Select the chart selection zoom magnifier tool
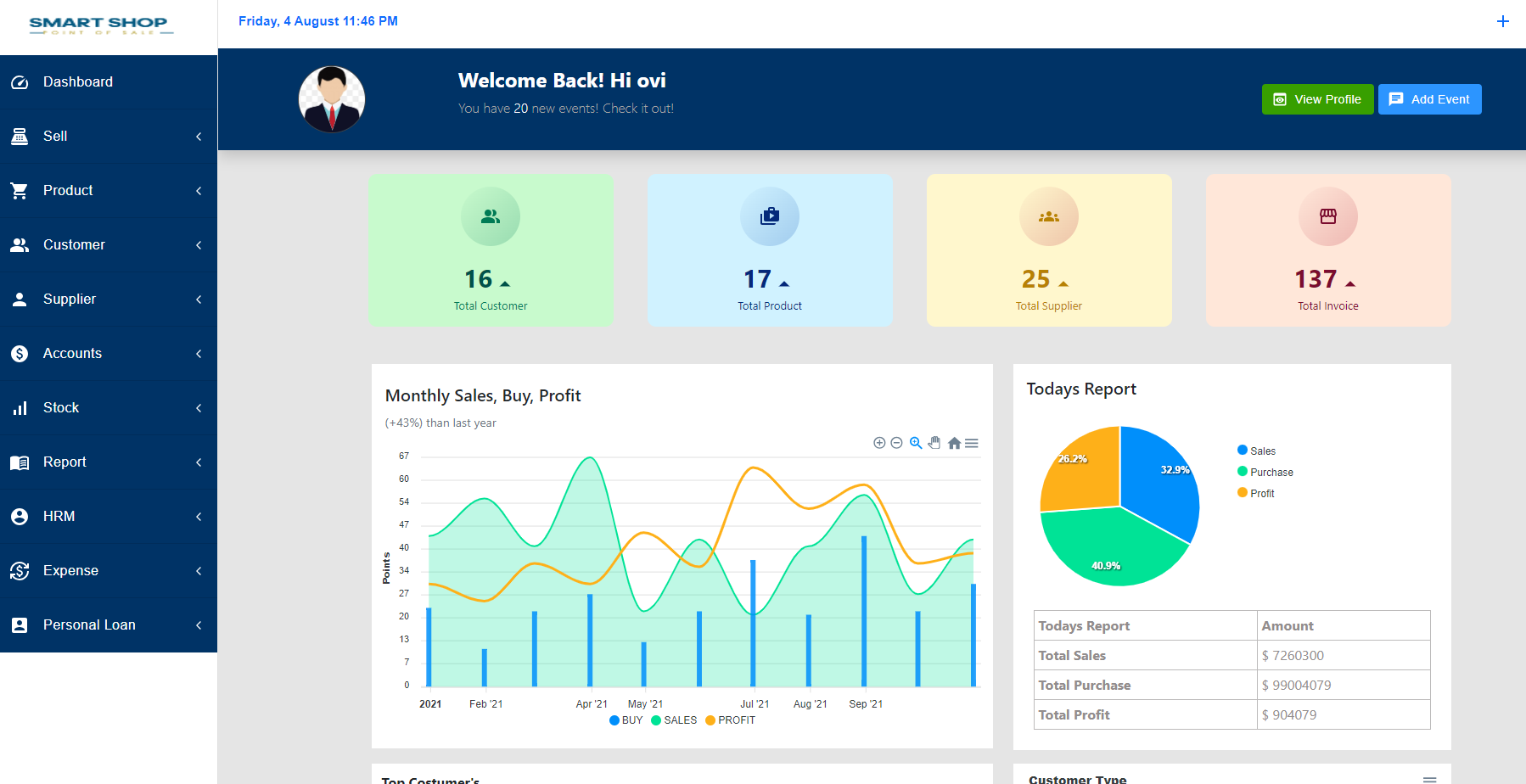 tap(916, 443)
